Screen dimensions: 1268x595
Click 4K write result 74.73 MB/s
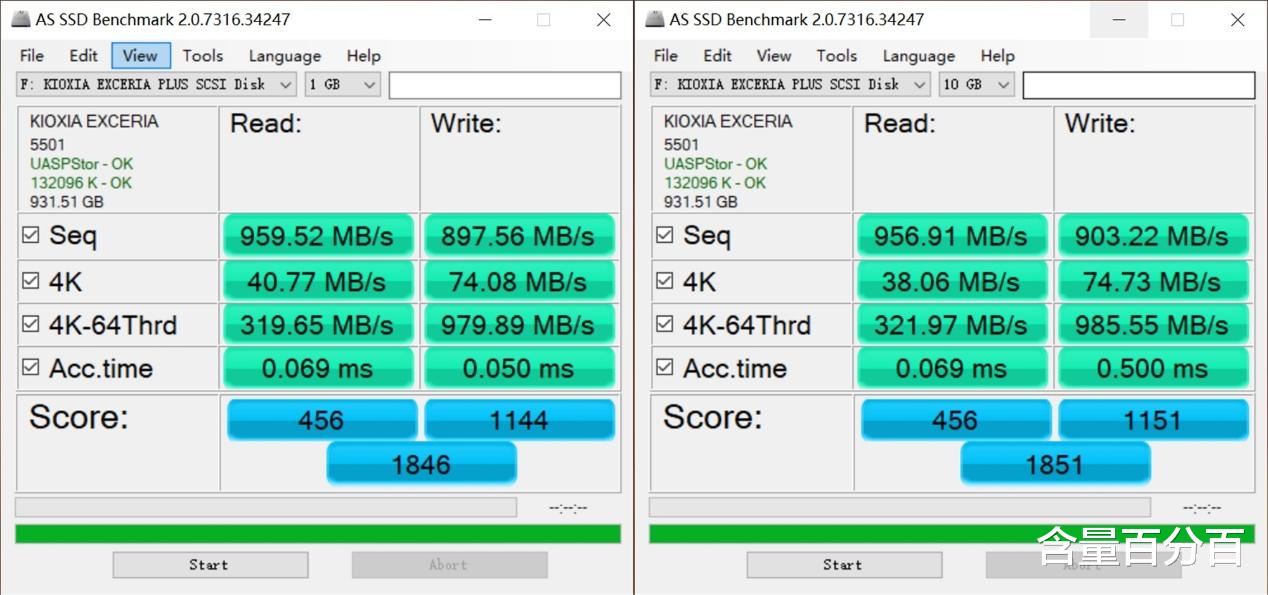tap(1153, 282)
